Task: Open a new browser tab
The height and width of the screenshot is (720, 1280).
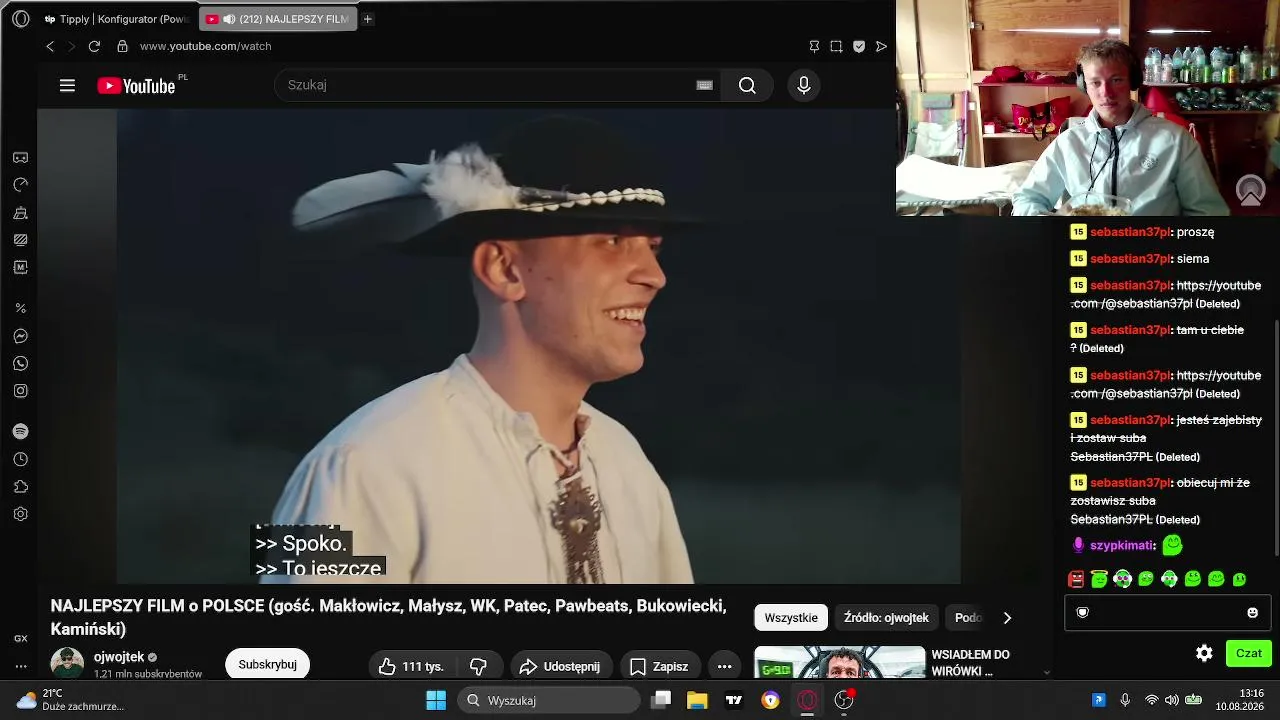Action: [368, 19]
